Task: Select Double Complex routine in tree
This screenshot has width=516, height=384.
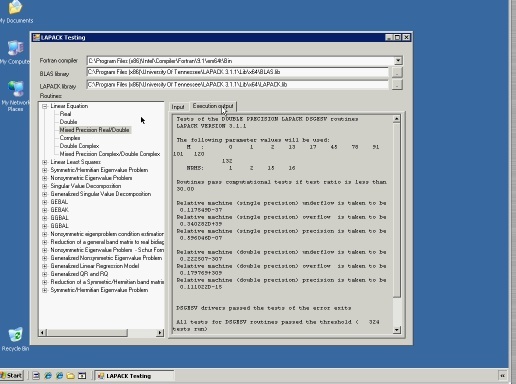Action: 79,146
